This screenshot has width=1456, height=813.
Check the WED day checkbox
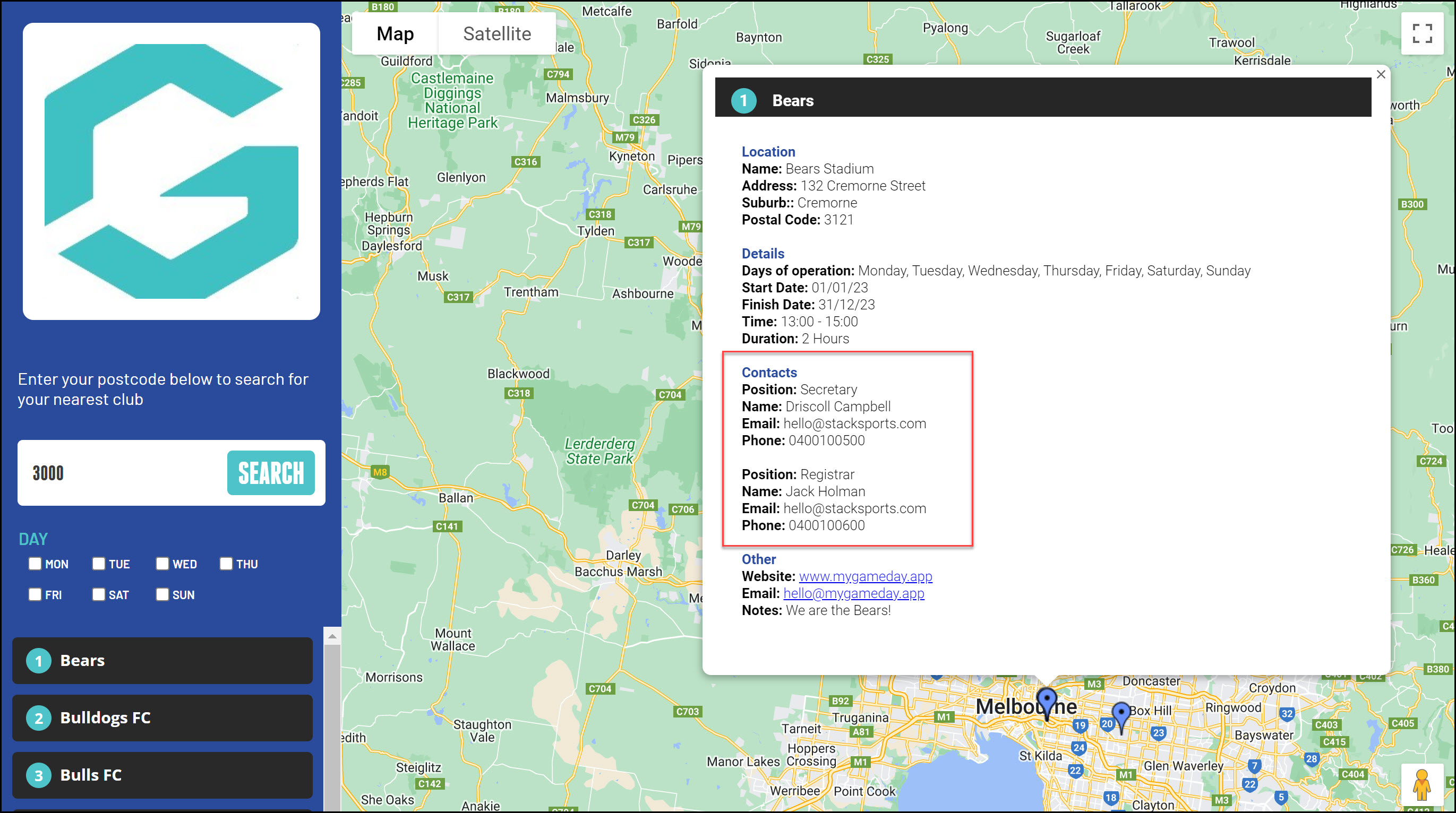[162, 563]
